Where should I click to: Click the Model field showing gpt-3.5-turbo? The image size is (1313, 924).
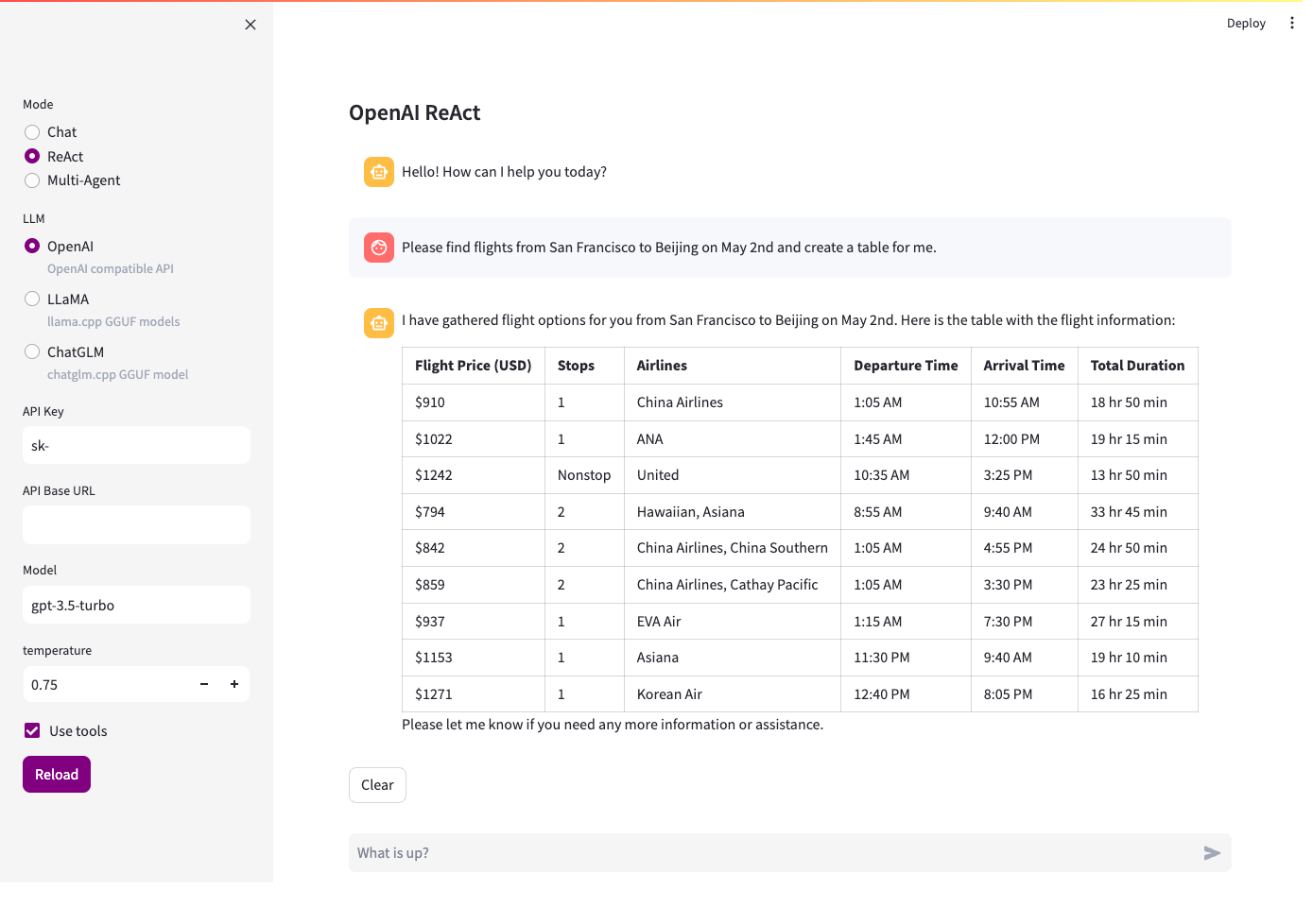(136, 605)
